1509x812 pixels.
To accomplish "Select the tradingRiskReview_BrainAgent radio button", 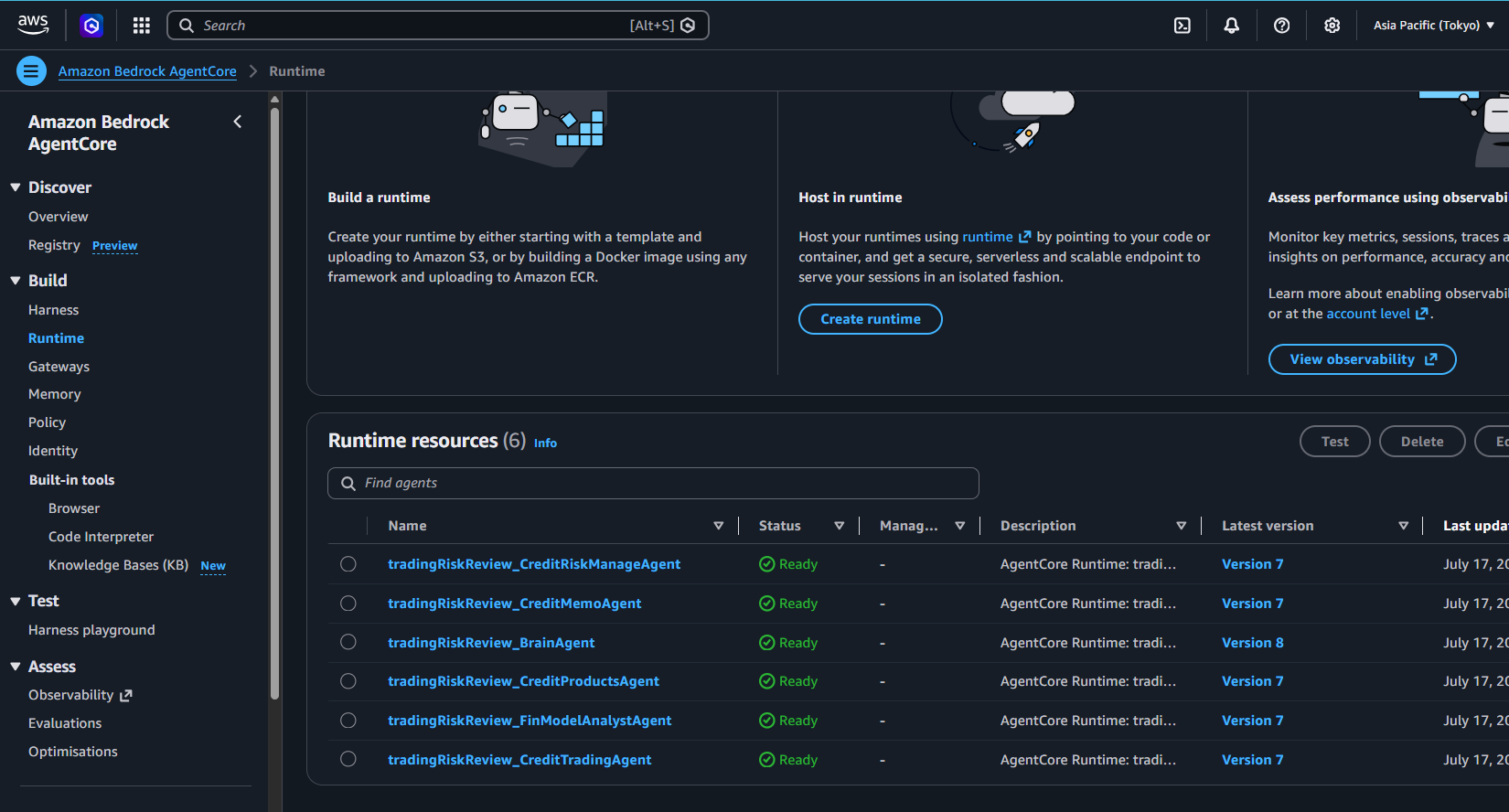I will pyautogui.click(x=348, y=642).
